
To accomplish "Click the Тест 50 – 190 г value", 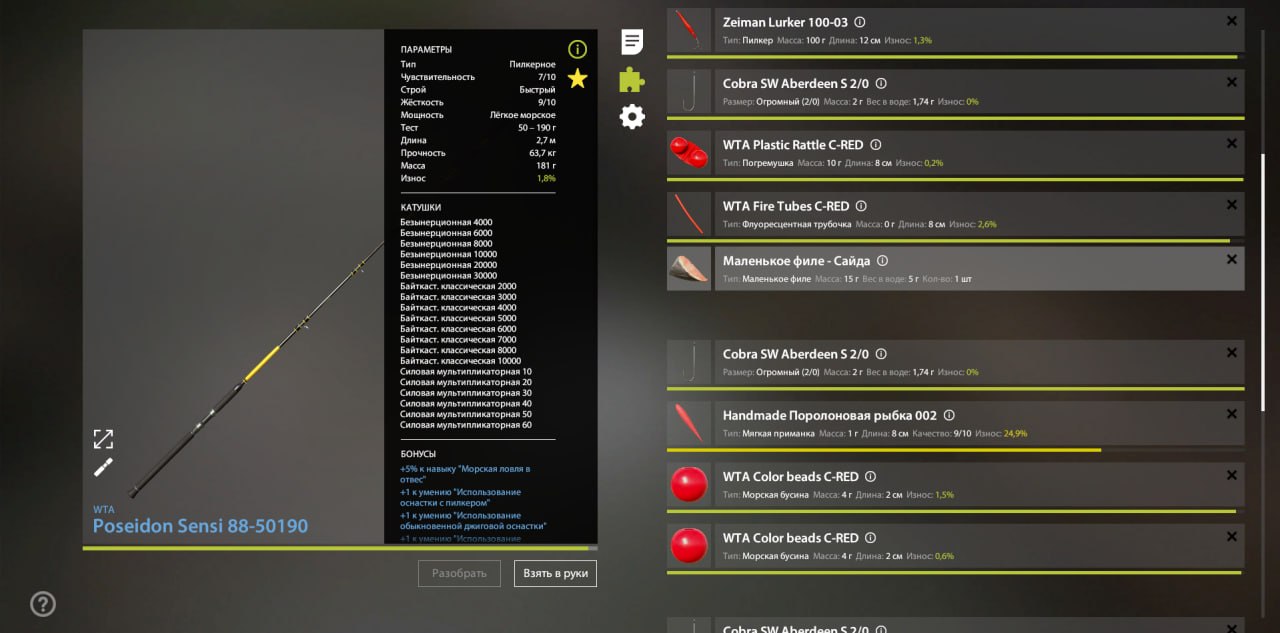I will pos(537,128).
